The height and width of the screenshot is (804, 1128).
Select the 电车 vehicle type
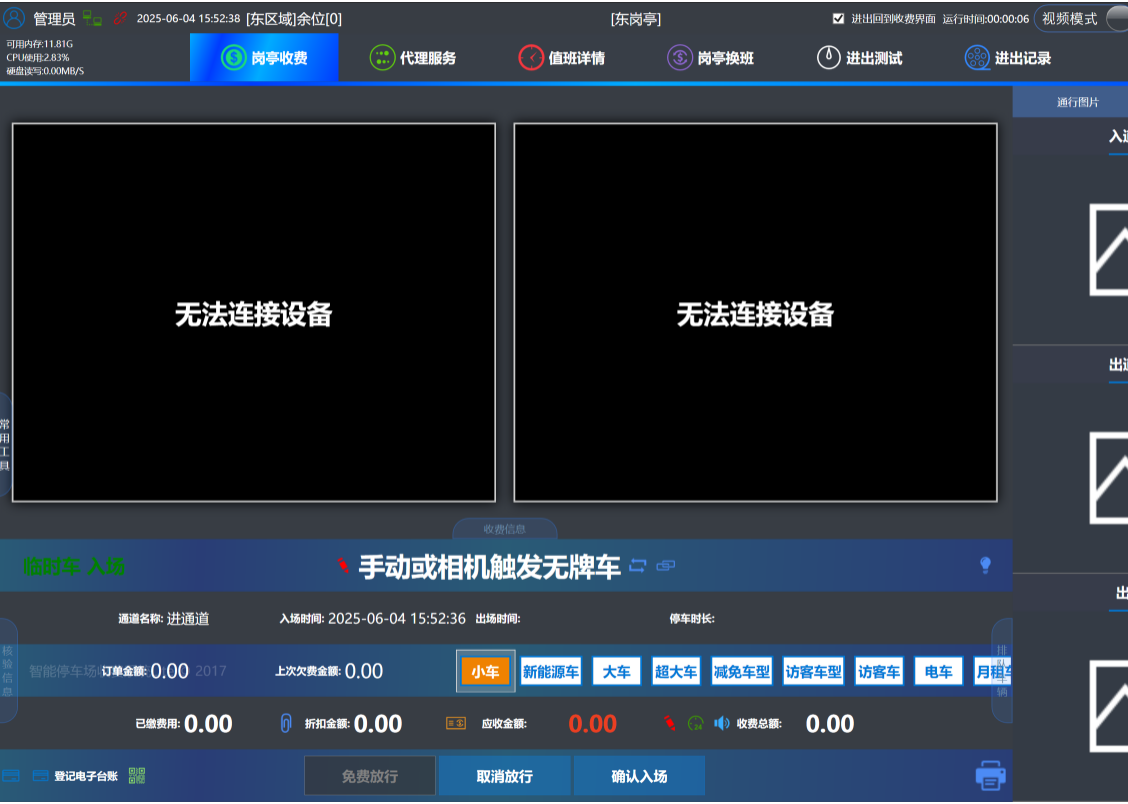[x=939, y=672]
